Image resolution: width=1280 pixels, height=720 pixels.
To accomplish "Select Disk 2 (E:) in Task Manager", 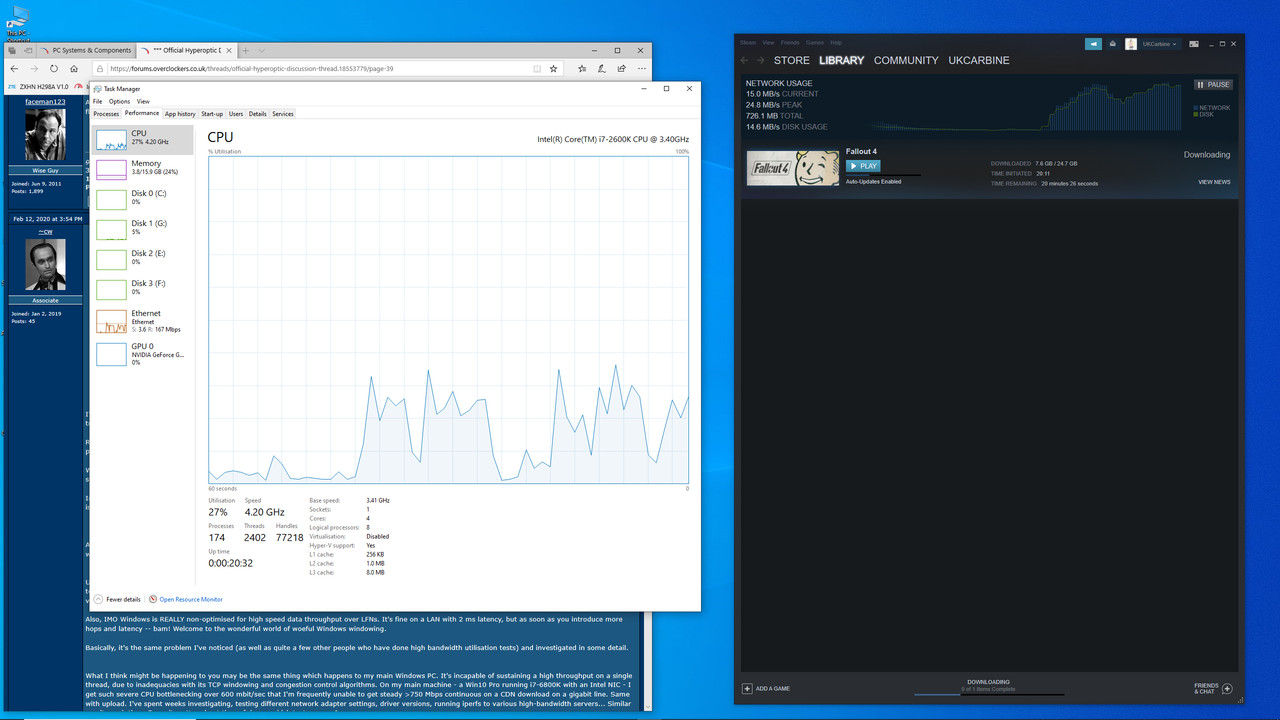I will coord(142,259).
